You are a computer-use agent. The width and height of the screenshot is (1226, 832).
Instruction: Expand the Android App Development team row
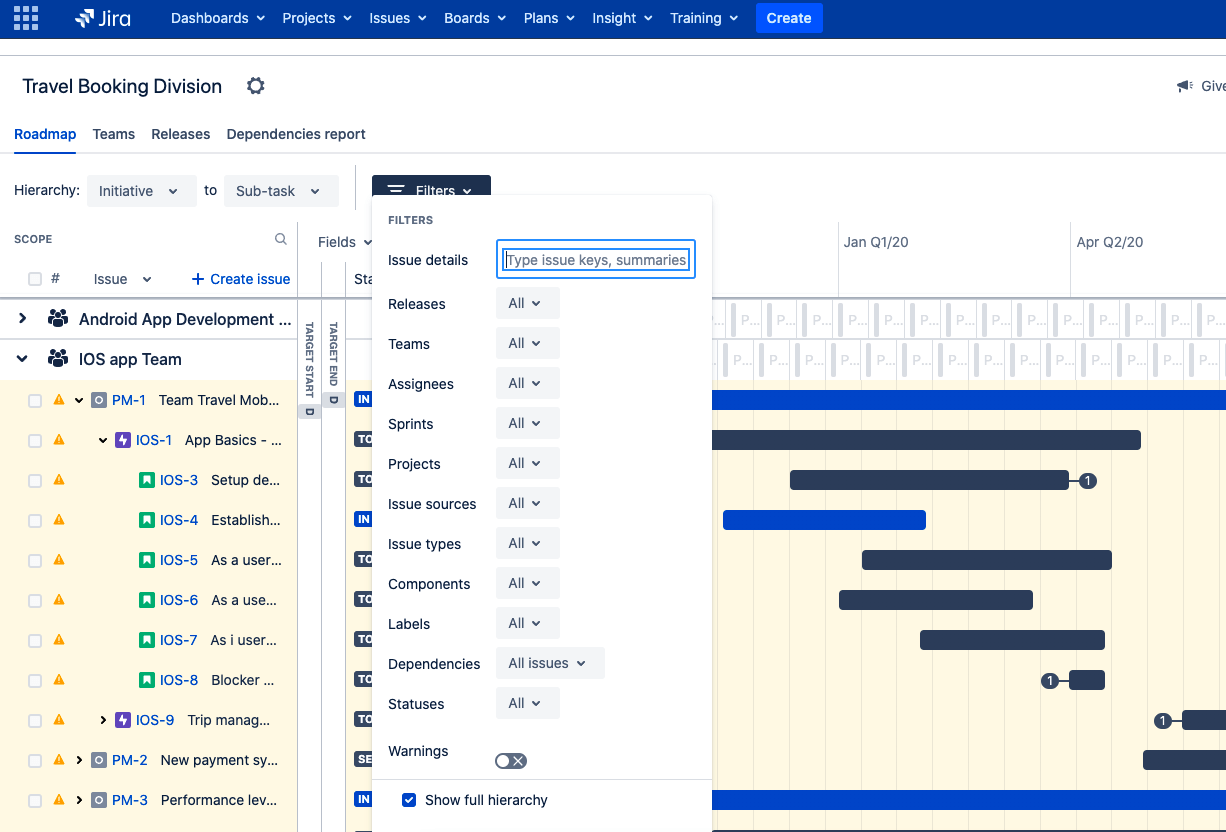(21, 319)
